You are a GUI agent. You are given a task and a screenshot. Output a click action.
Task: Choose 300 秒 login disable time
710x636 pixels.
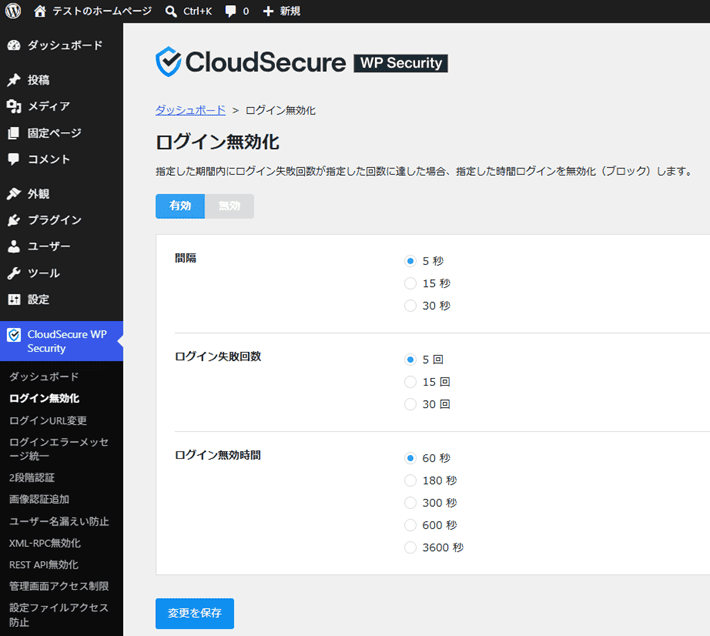[410, 502]
